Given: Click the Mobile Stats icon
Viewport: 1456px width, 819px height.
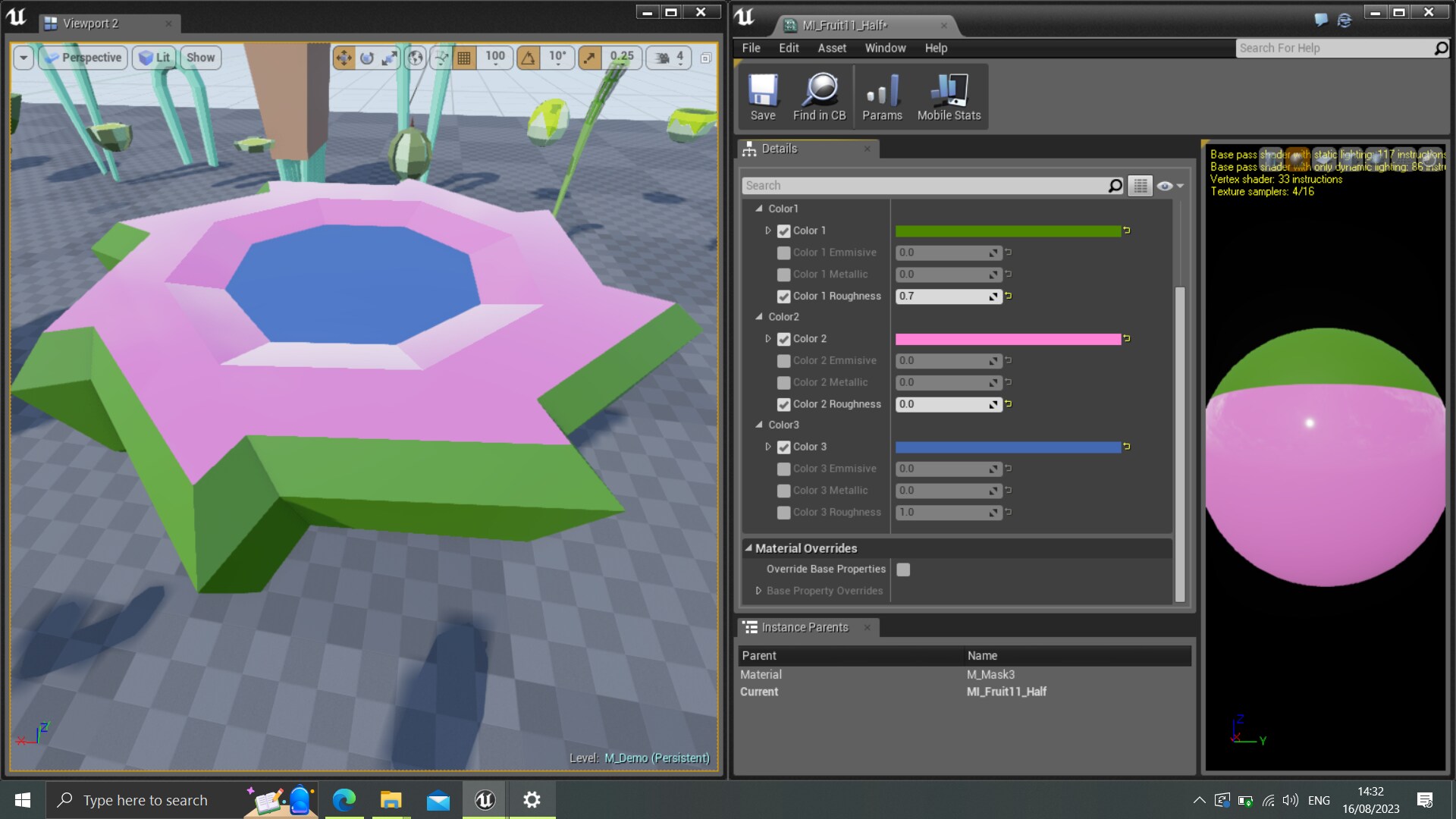Looking at the screenshot, I should click(948, 95).
